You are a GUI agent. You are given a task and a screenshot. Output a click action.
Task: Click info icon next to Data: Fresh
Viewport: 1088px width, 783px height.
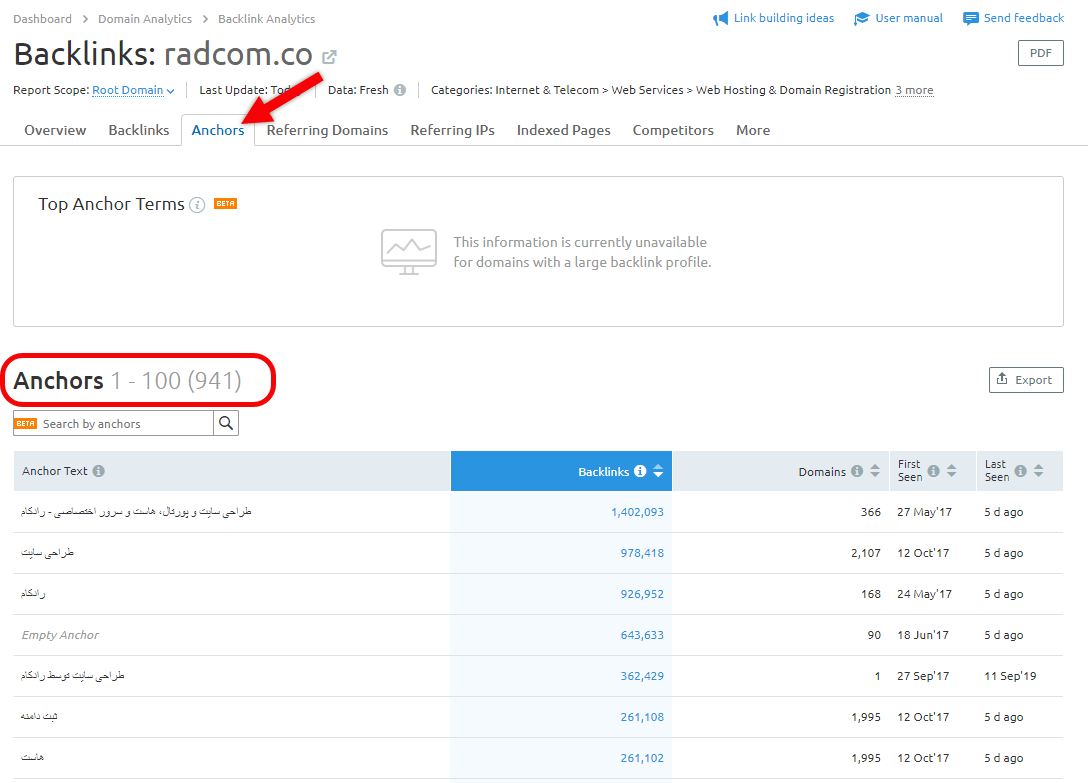click(x=400, y=90)
